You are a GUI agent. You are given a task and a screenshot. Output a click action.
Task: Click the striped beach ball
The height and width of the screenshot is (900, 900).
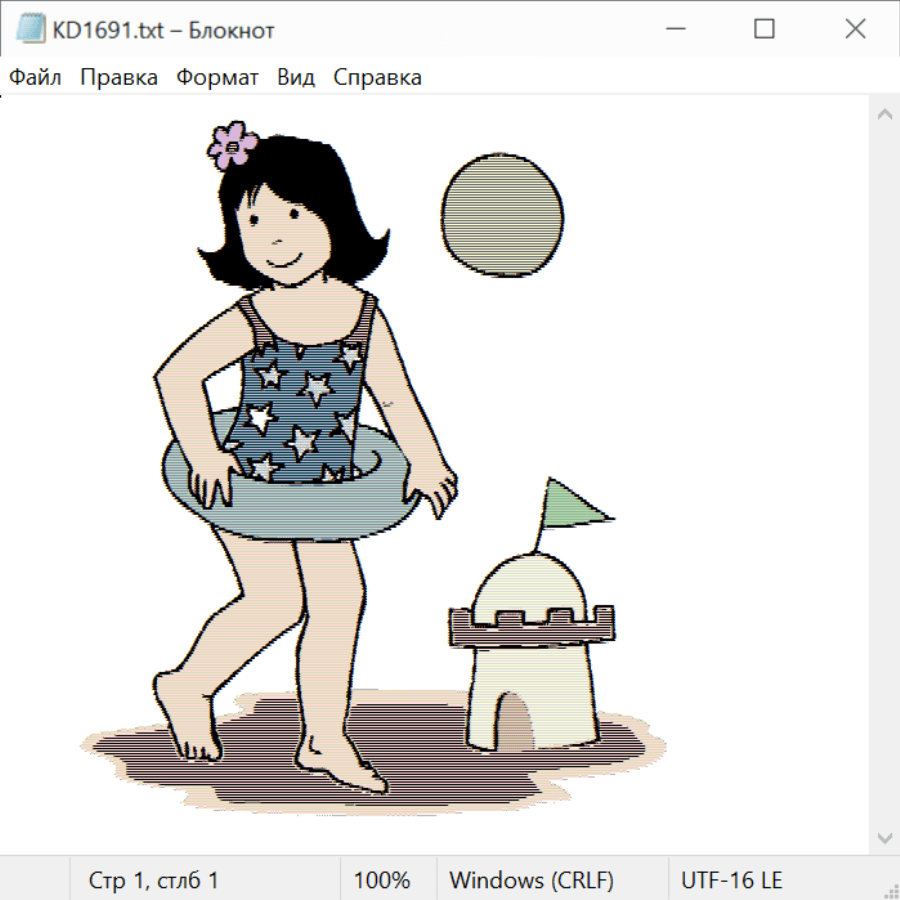tap(503, 215)
